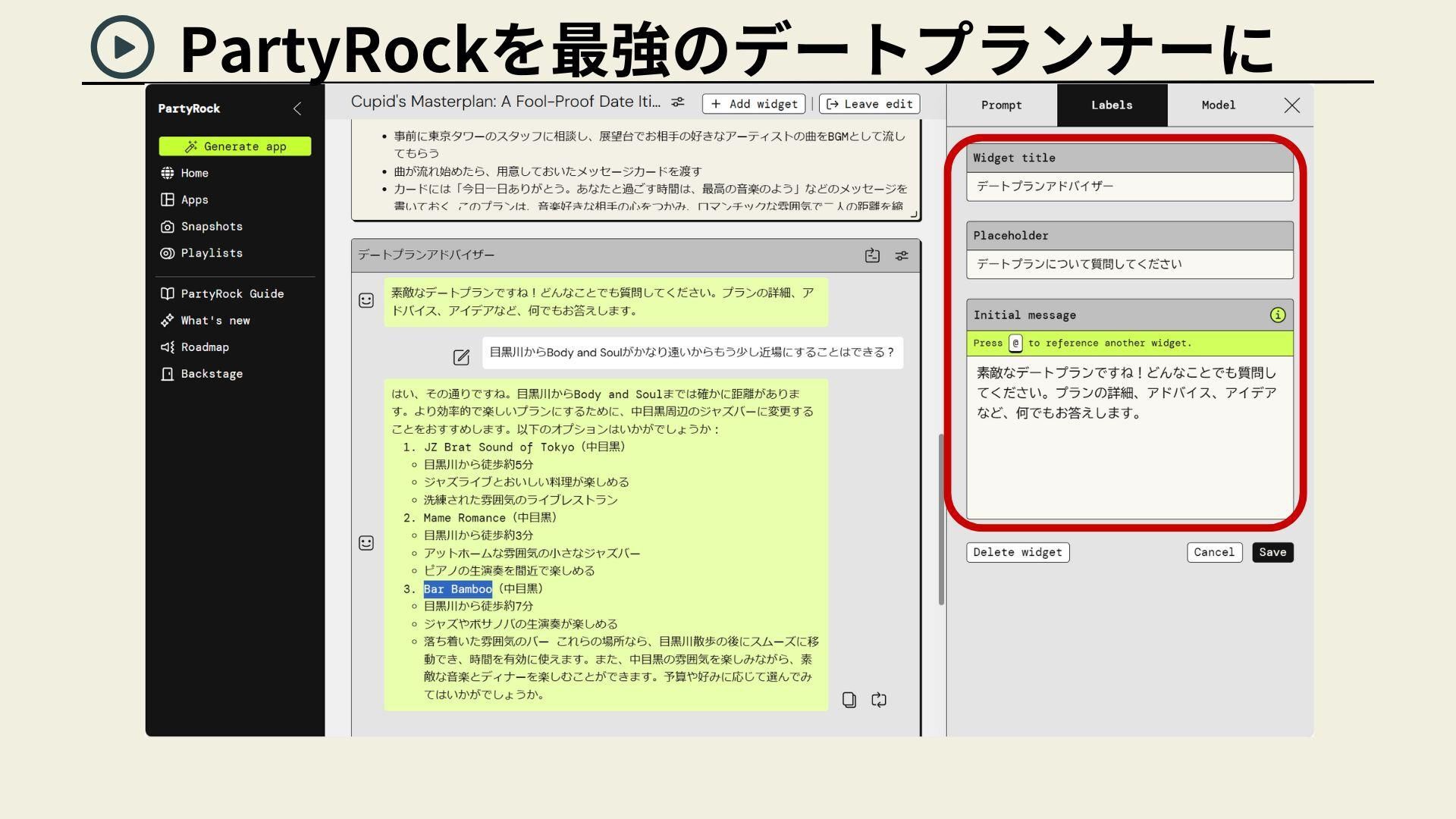This screenshot has height=819, width=1456.
Task: Open app settings sliders next to app title
Action: tap(678, 102)
